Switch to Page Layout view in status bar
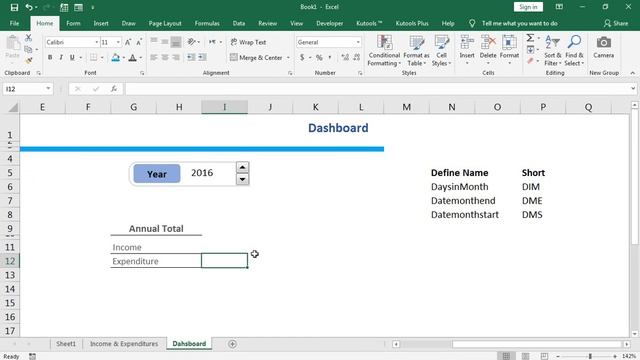 point(525,356)
